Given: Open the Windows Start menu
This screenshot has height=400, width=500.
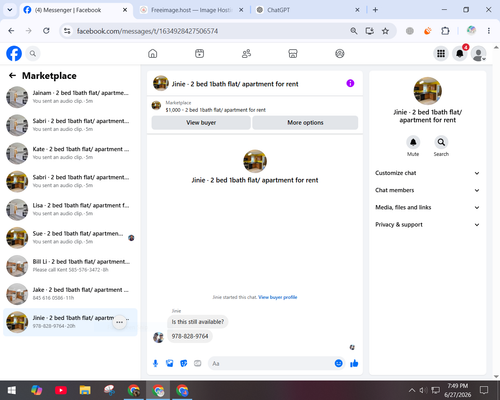Looking at the screenshot, I should (x=12, y=390).
